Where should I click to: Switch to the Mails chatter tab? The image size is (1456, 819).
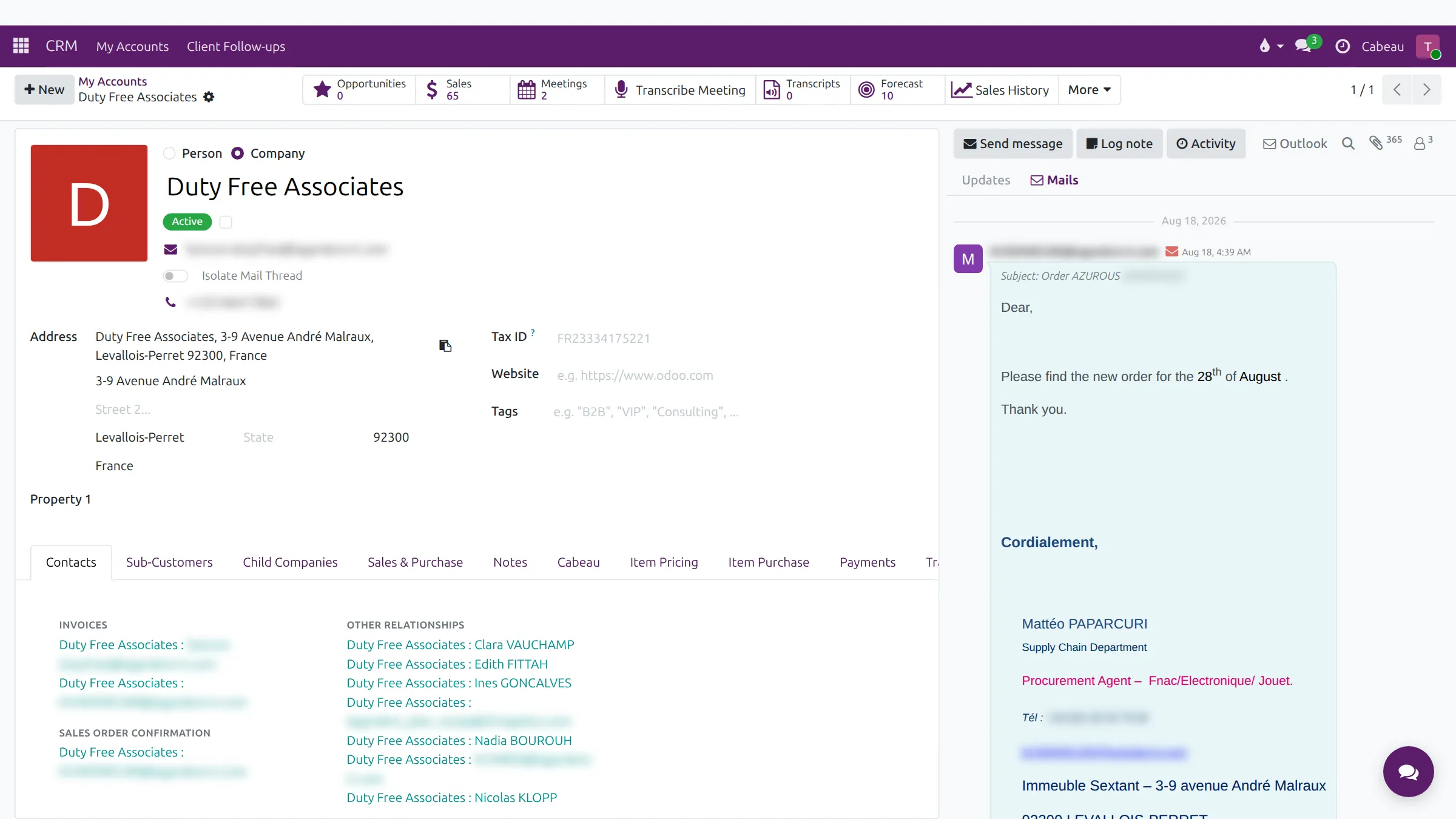point(1054,180)
